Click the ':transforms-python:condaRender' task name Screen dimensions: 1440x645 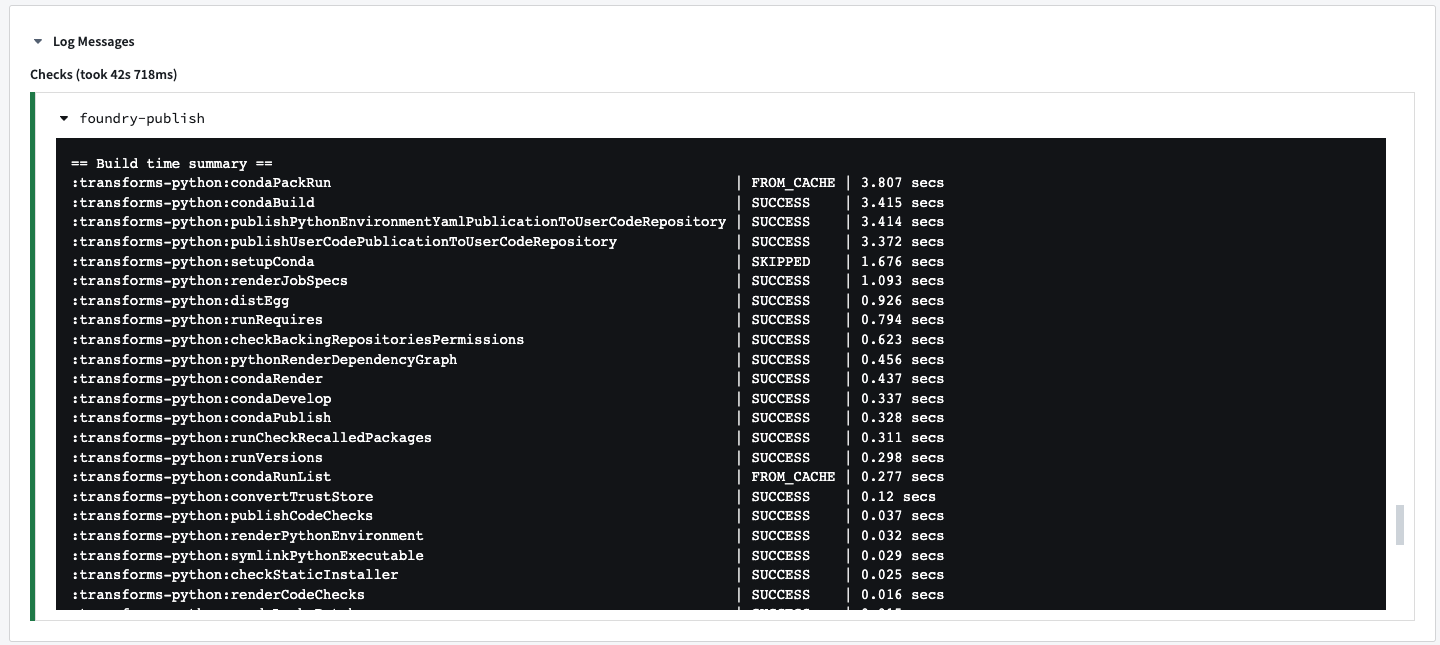(x=197, y=379)
